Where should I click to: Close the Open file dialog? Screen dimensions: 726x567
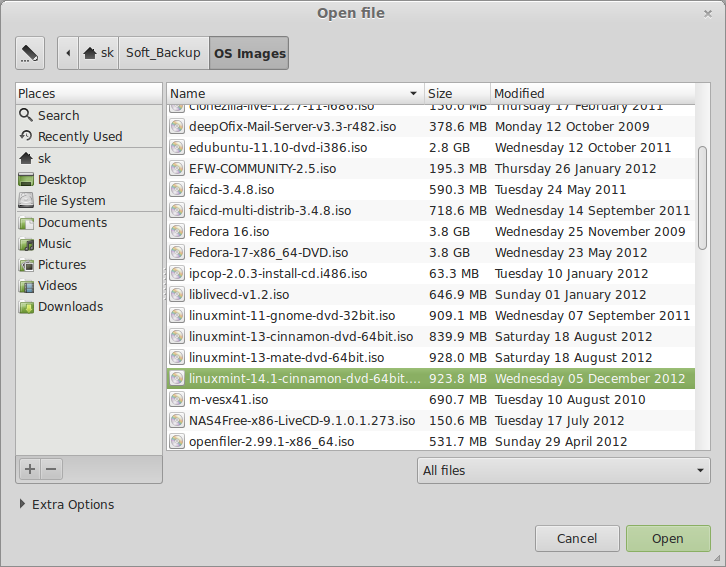point(707,14)
